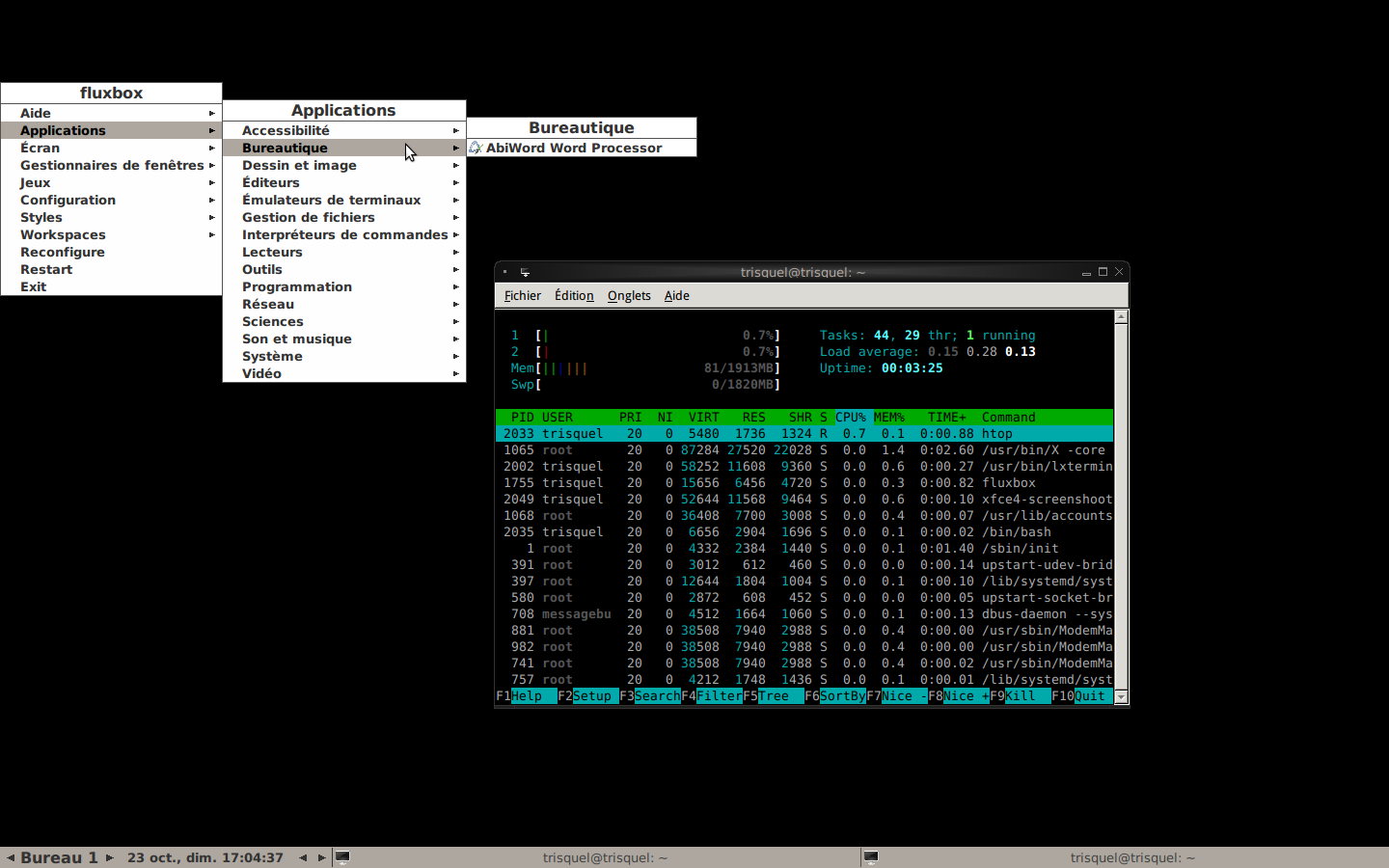Screen dimensions: 1389x868
Task: Open Gestion de fichiers submenu
Action: pos(344,217)
